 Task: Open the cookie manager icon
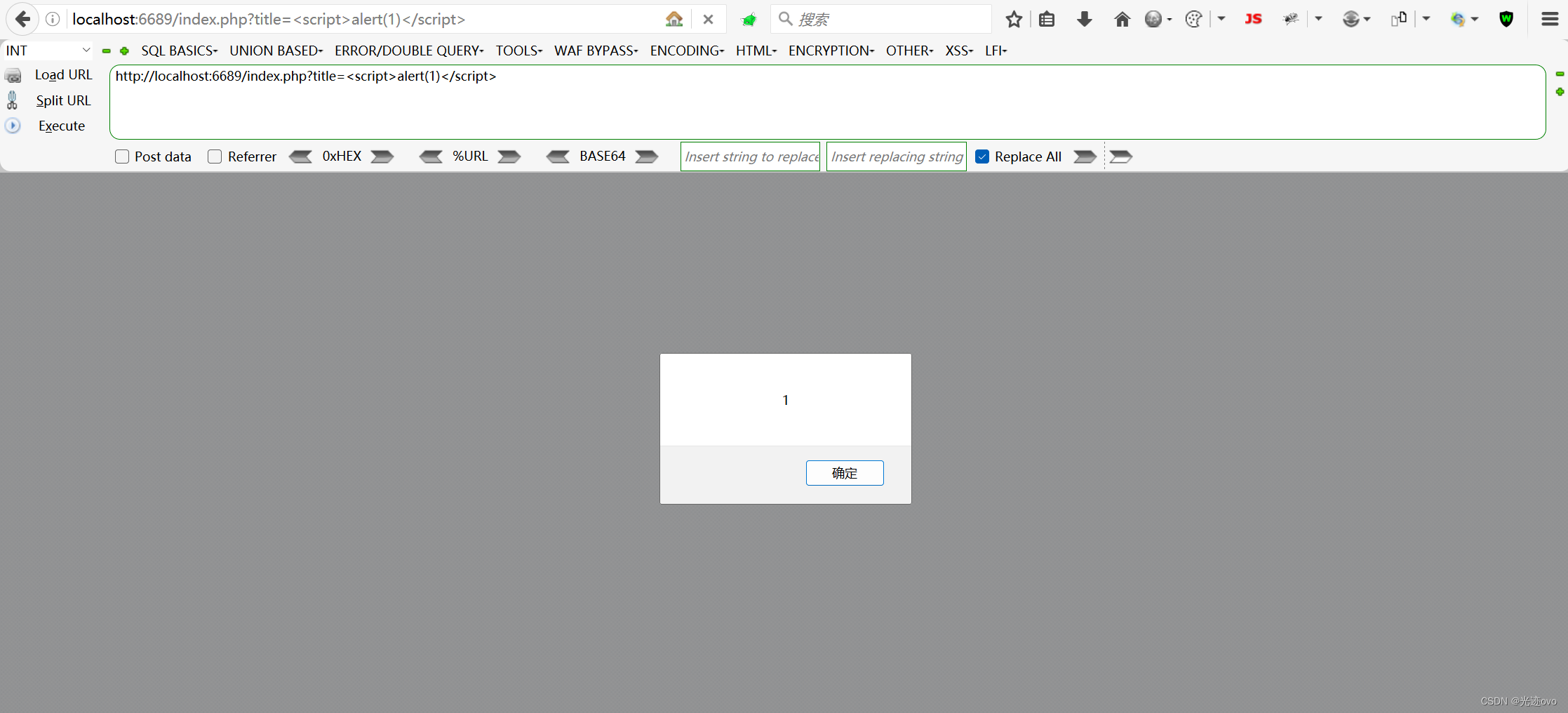click(1193, 19)
